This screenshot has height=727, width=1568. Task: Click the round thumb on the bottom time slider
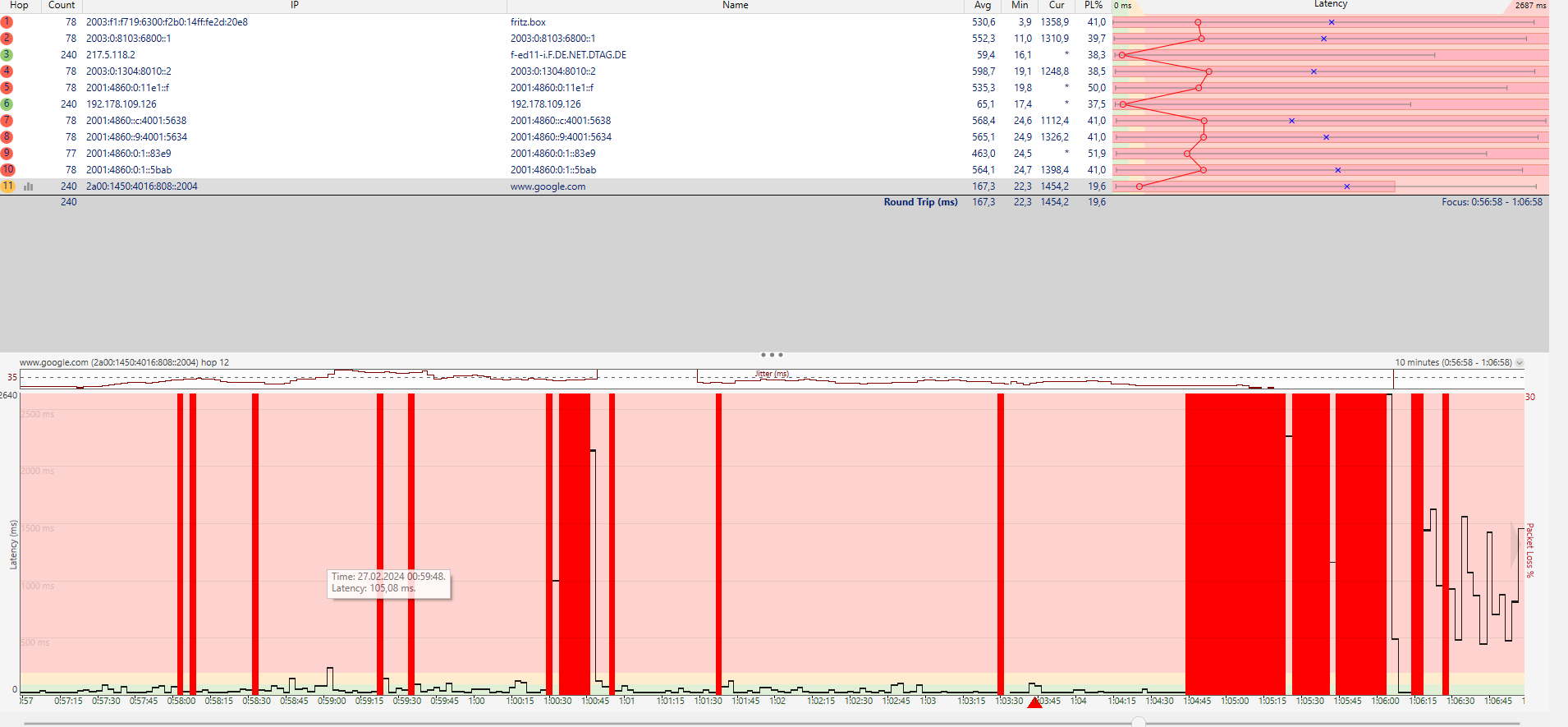pos(1138,722)
